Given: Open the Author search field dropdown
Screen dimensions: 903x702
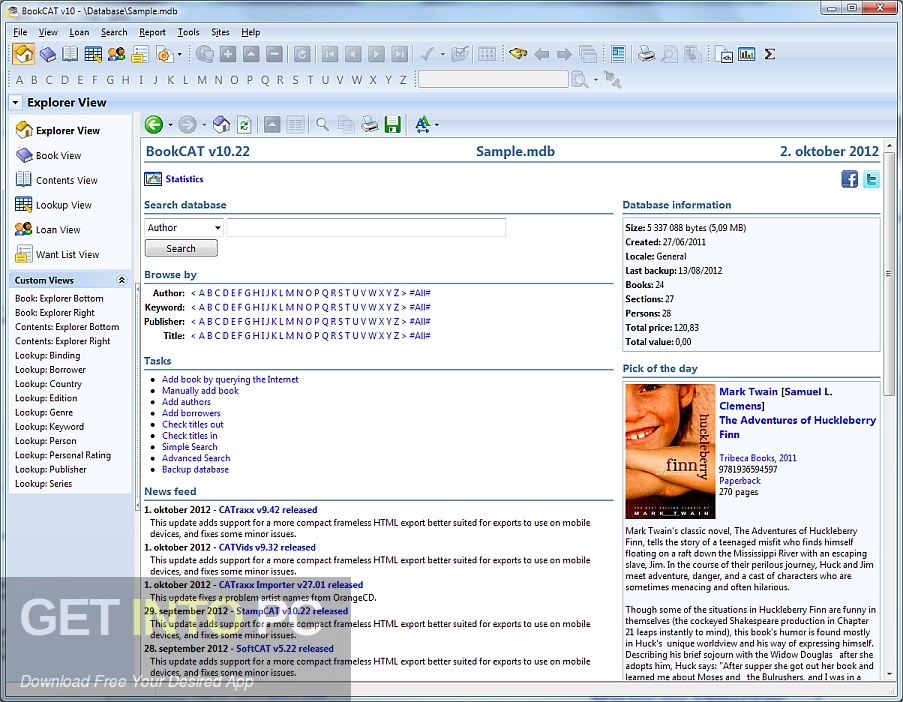Looking at the screenshot, I should [x=184, y=227].
